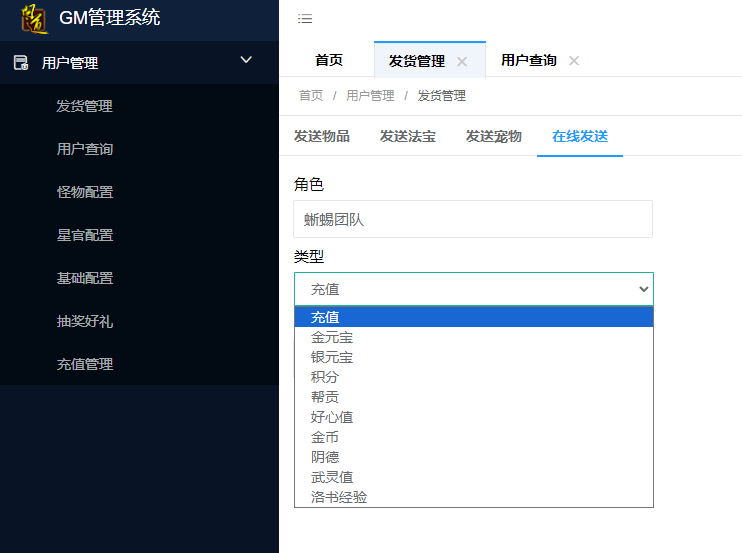Open 怪物配置 in the sidebar

pyautogui.click(x=85, y=192)
